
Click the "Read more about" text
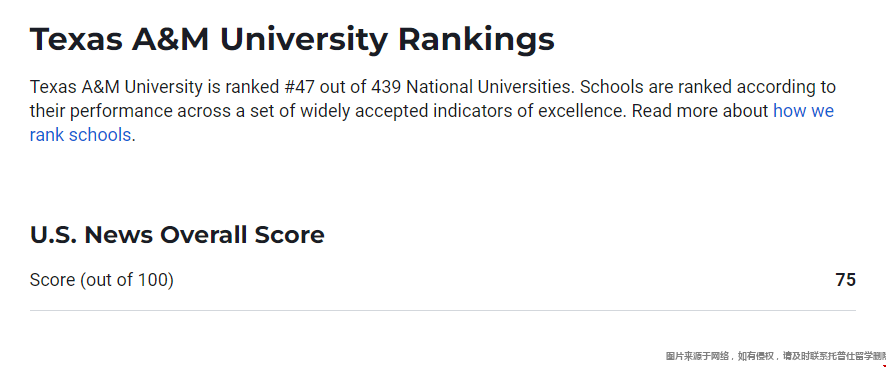(x=700, y=111)
